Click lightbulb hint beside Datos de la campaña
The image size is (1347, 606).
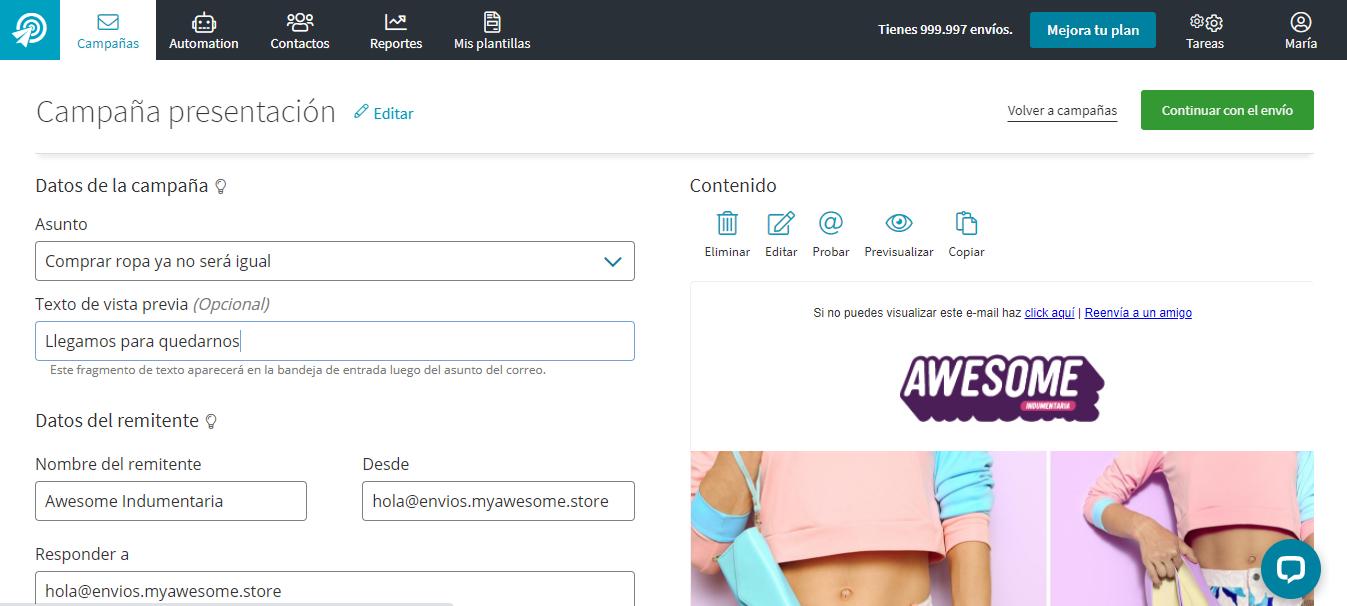[x=221, y=186]
